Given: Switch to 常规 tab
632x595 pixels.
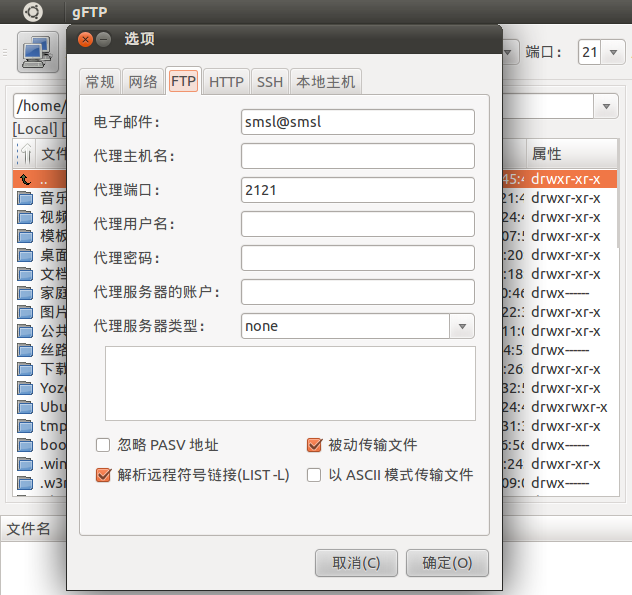Looking at the screenshot, I should [100, 82].
